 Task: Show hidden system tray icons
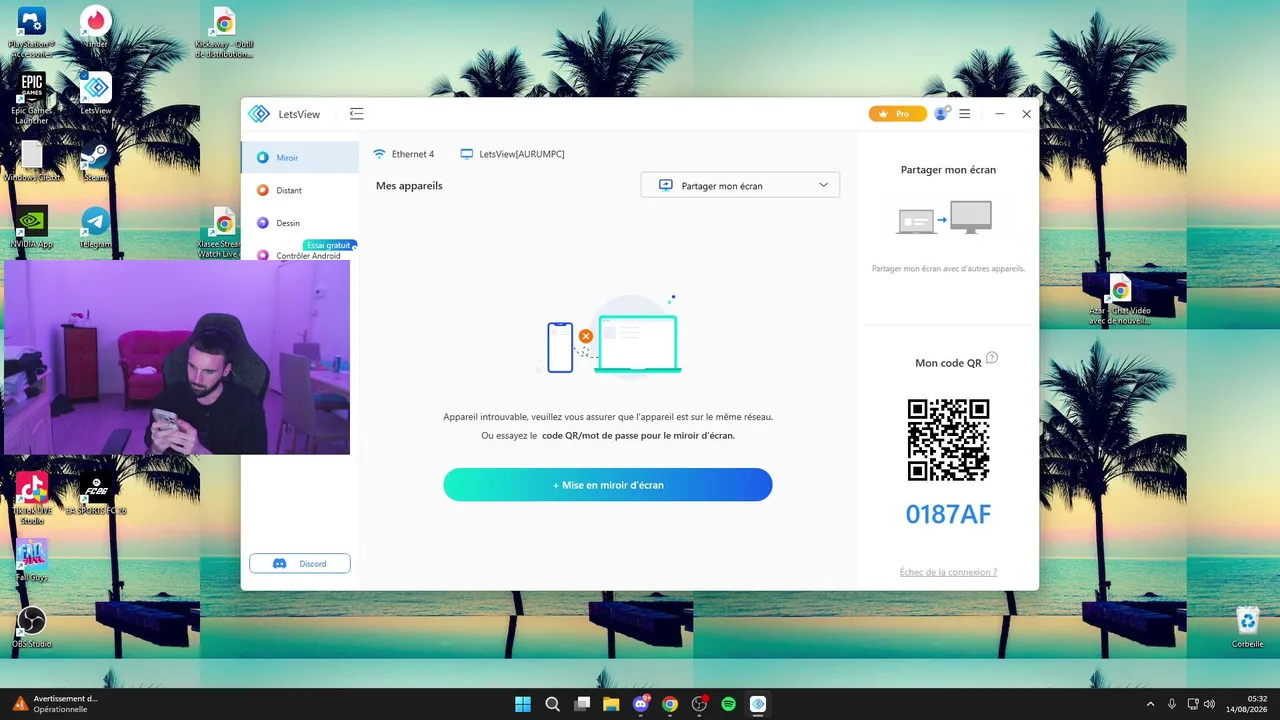1150,704
